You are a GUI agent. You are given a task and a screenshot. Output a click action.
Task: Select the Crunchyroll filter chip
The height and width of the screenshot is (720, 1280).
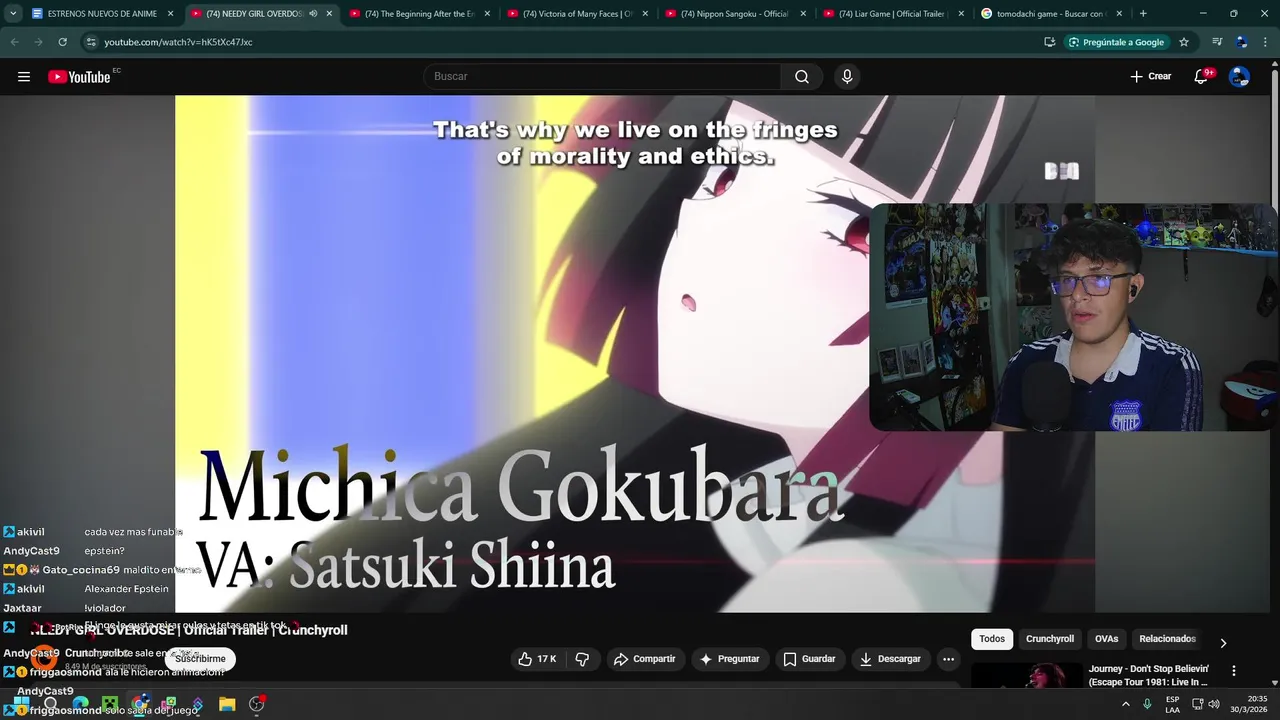tap(1050, 639)
